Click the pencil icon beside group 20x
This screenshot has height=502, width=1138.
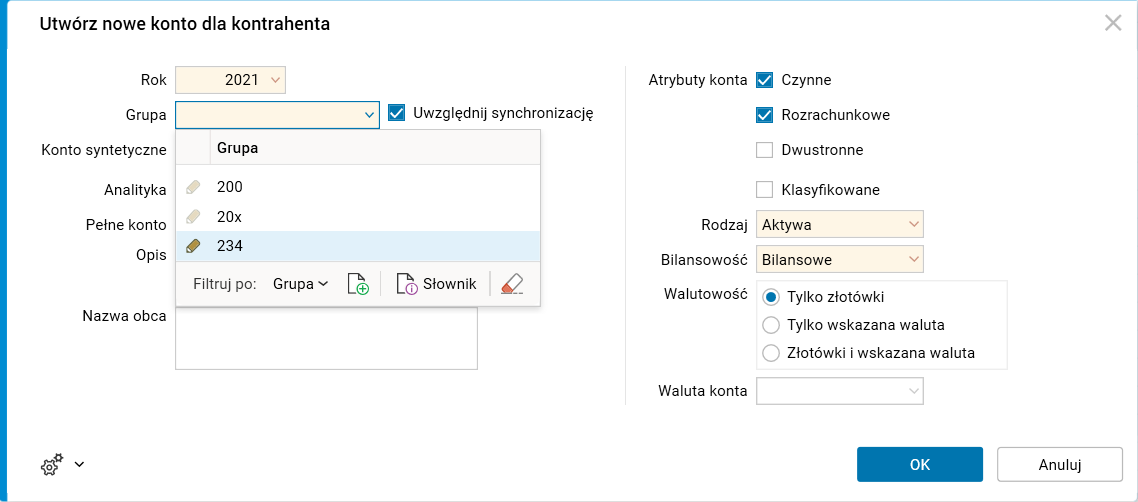point(193,216)
